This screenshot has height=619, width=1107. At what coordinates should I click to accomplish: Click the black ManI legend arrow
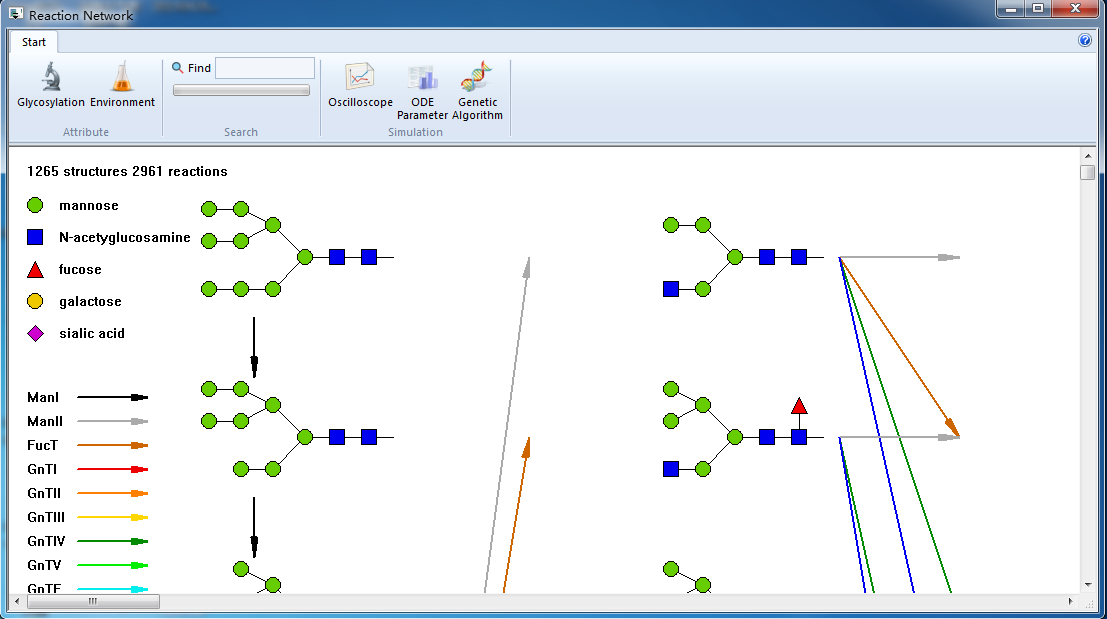pyautogui.click(x=112, y=397)
